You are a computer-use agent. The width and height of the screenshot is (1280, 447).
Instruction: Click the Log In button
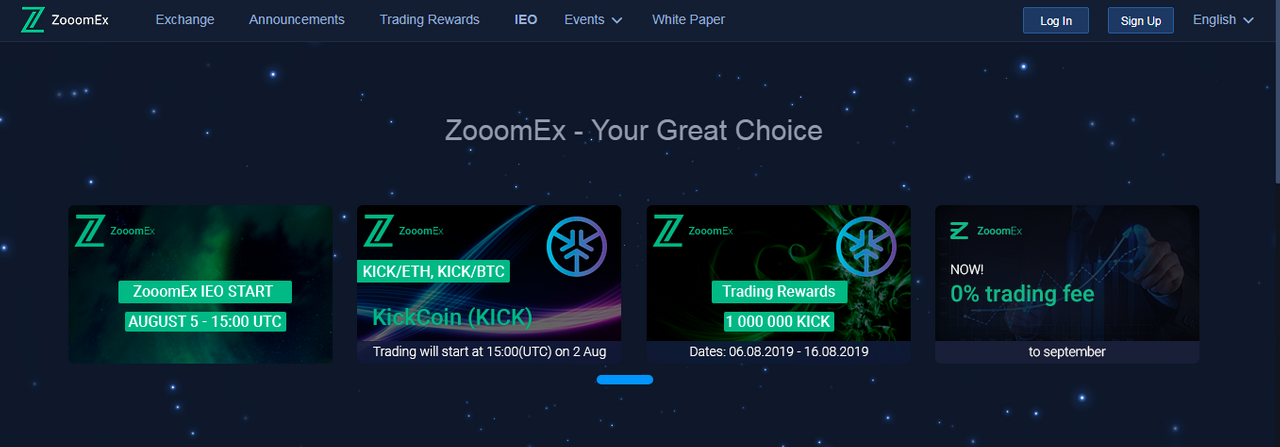1056,21
